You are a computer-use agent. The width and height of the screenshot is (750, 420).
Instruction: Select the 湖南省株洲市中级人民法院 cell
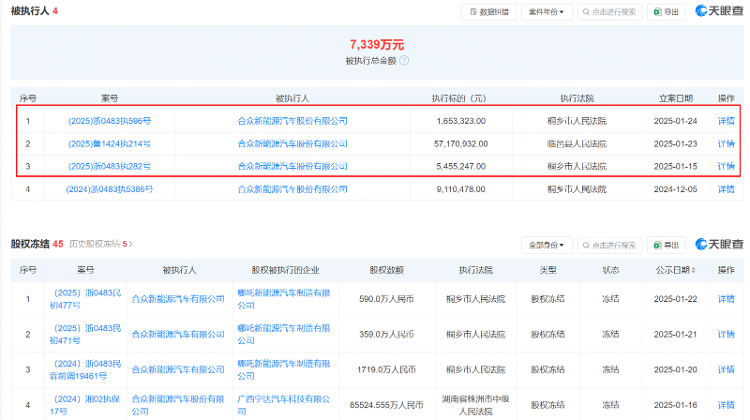475,405
